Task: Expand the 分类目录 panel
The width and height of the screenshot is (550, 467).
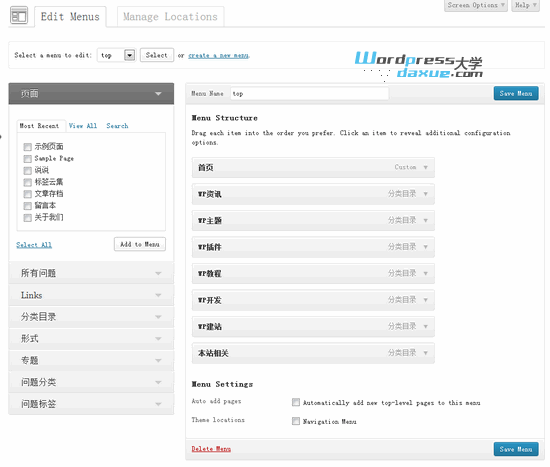Action: pyautogui.click(x=91, y=317)
